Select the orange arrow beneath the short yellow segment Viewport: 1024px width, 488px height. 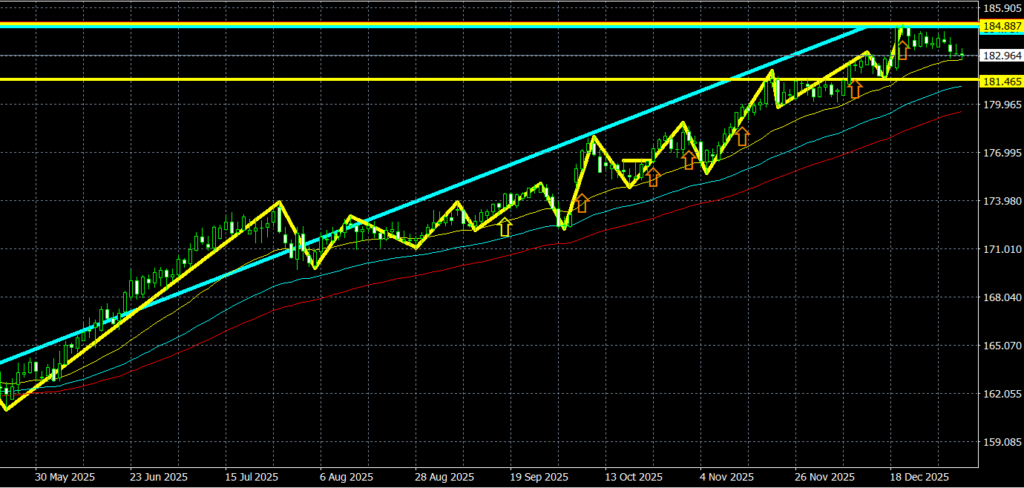tap(653, 177)
